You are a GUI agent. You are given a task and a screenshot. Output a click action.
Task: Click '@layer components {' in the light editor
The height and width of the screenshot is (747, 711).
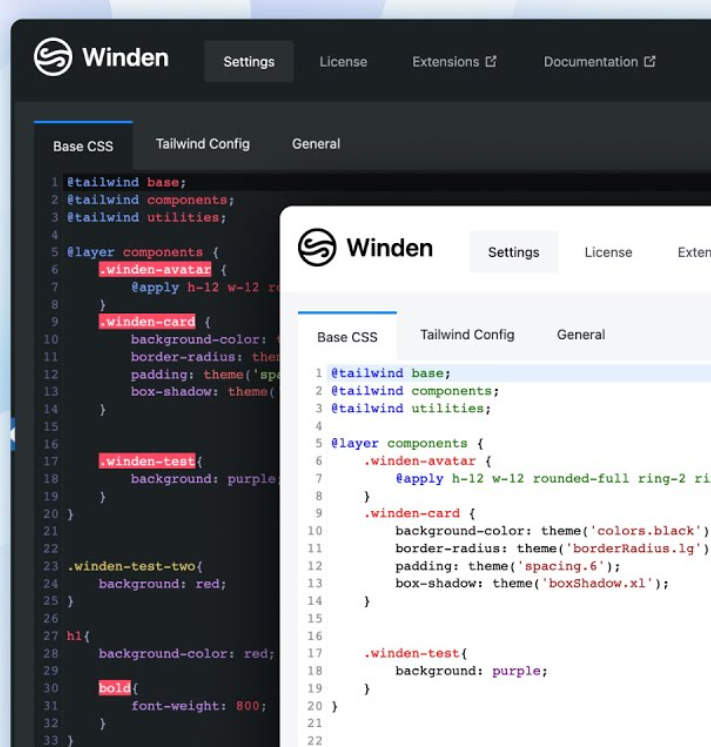pos(407,443)
